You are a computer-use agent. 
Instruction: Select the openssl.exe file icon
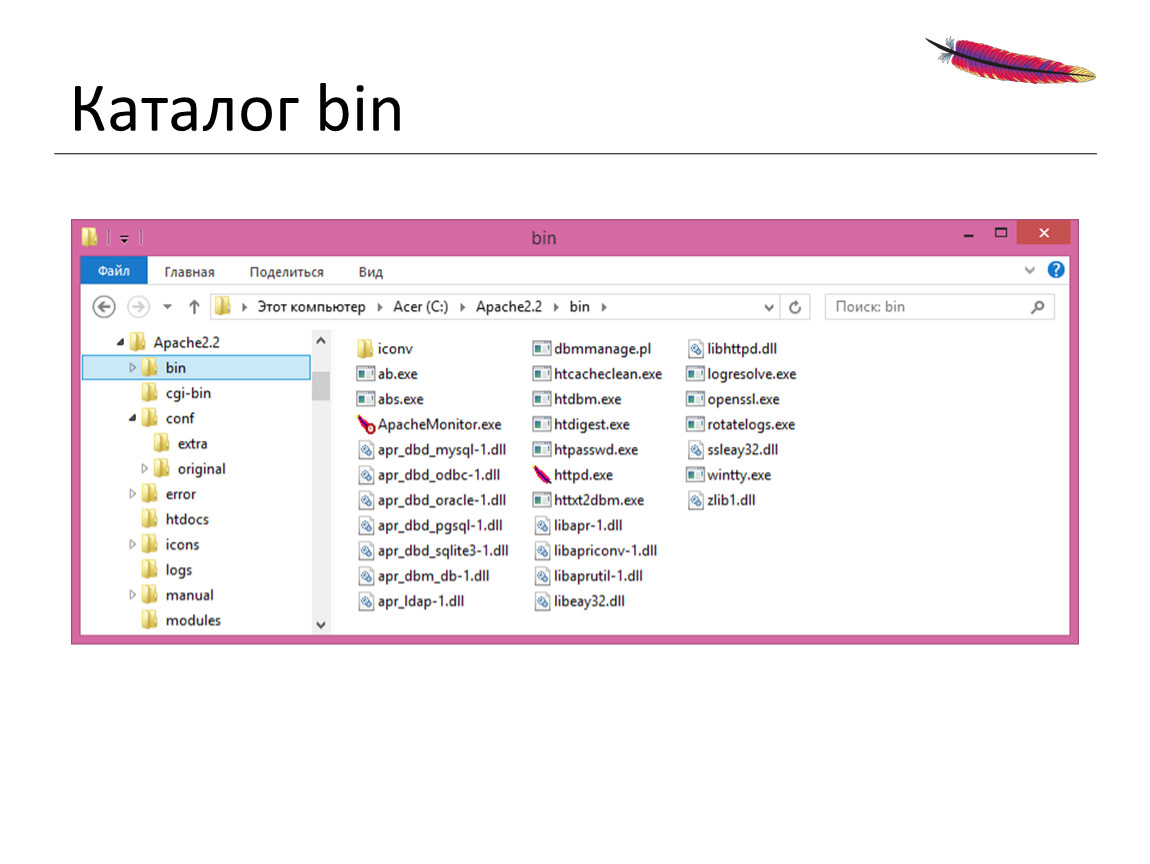(695, 400)
